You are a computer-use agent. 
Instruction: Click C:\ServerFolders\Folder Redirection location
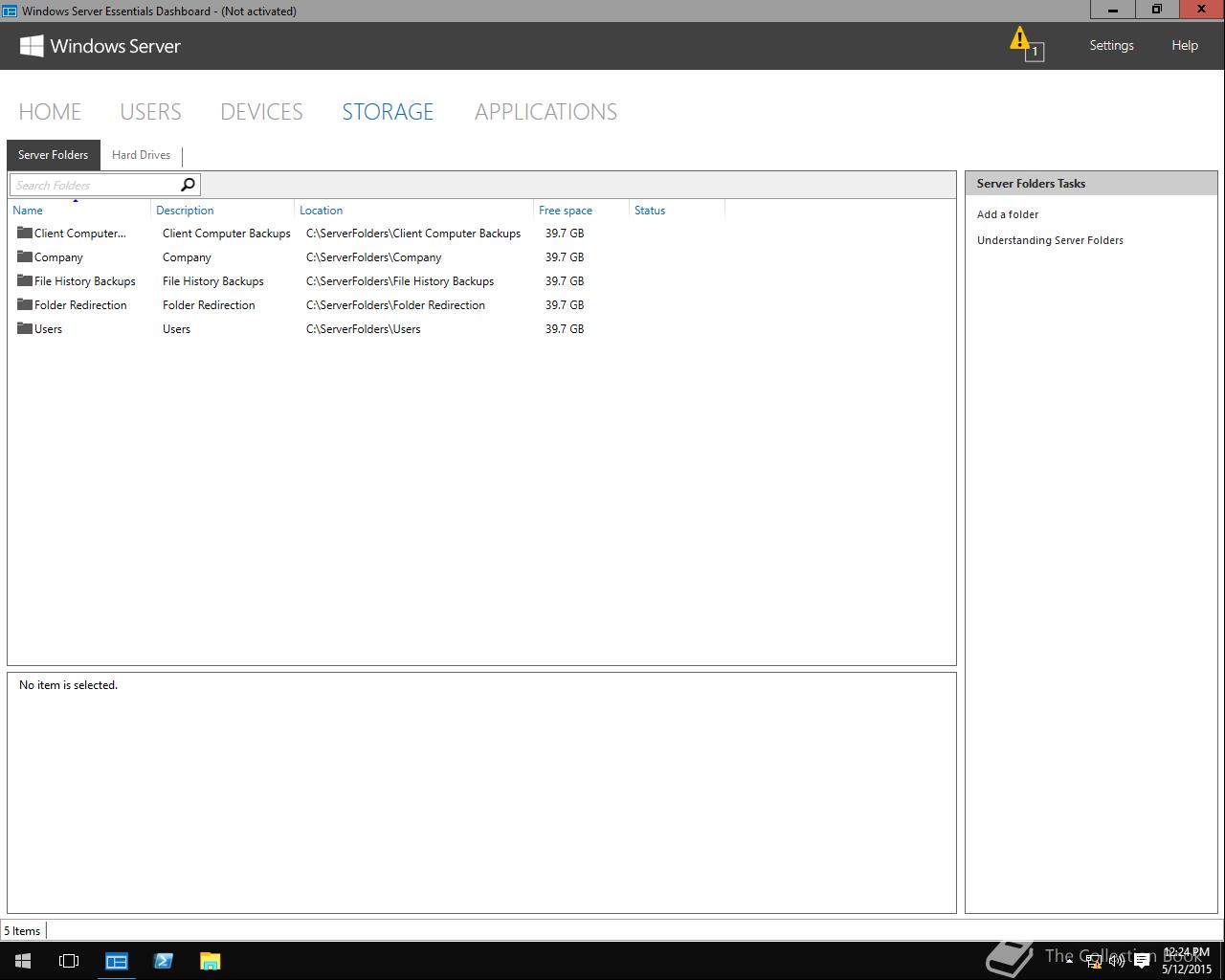point(396,305)
